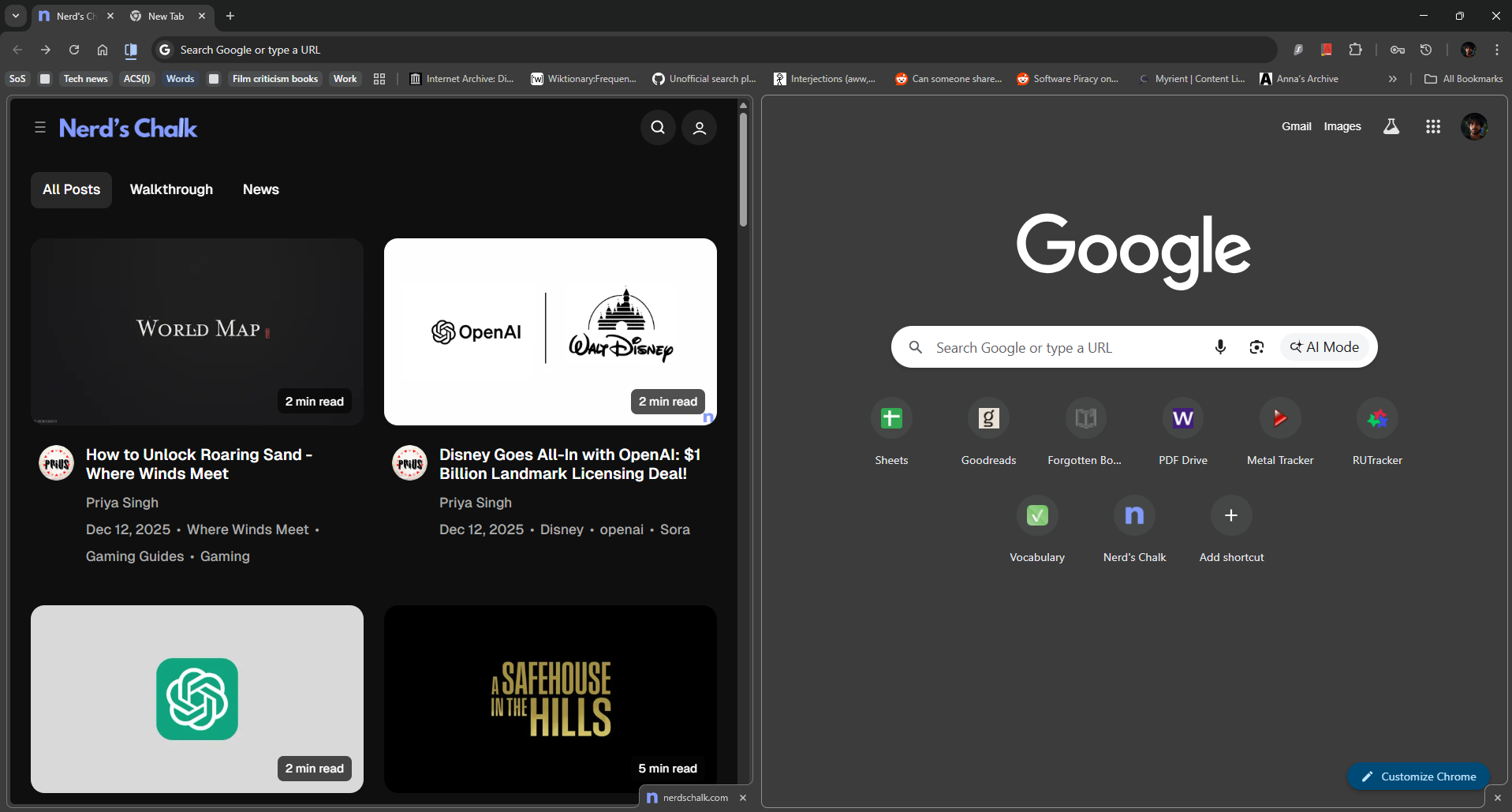Open Google Lens image search
The image size is (1512, 812).
coord(1256,347)
